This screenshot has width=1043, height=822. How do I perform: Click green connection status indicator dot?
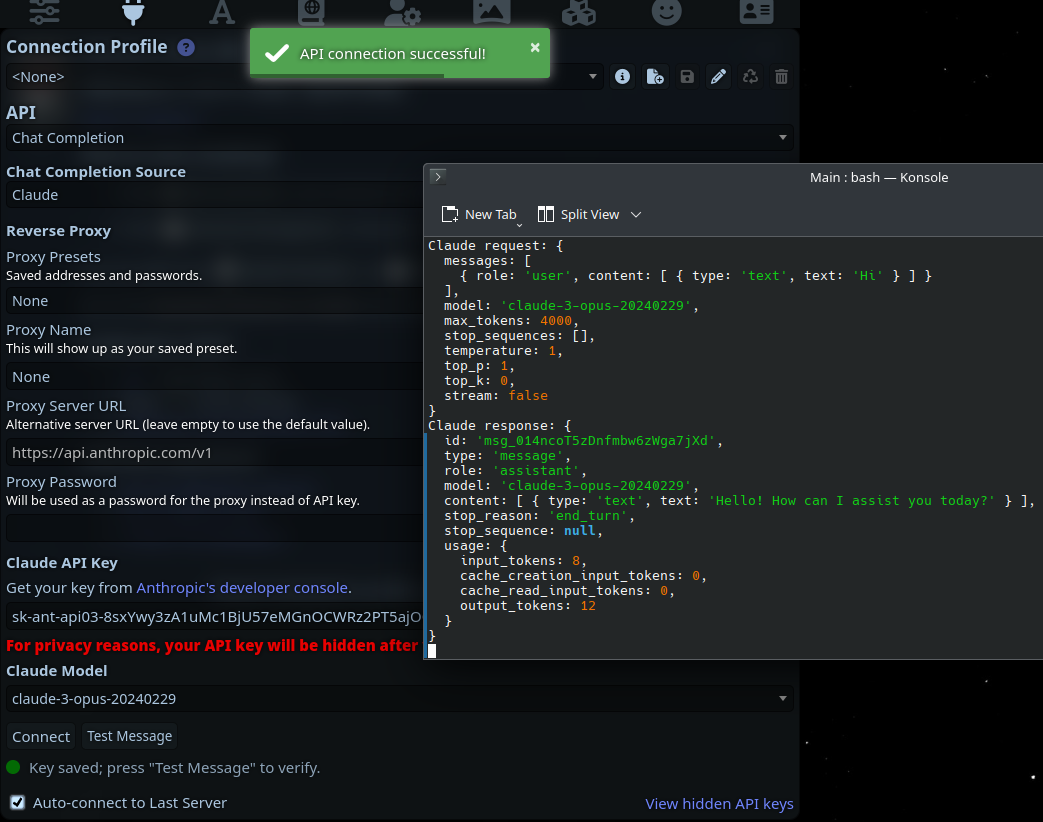tap(13, 767)
